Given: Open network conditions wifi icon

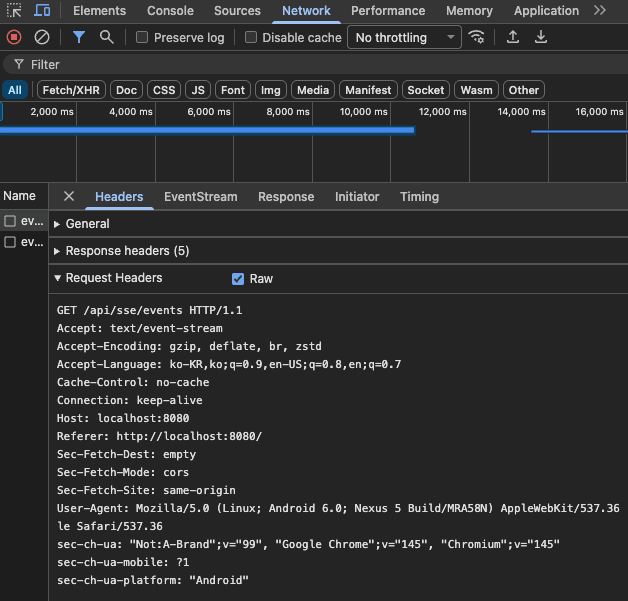Looking at the screenshot, I should [x=477, y=37].
